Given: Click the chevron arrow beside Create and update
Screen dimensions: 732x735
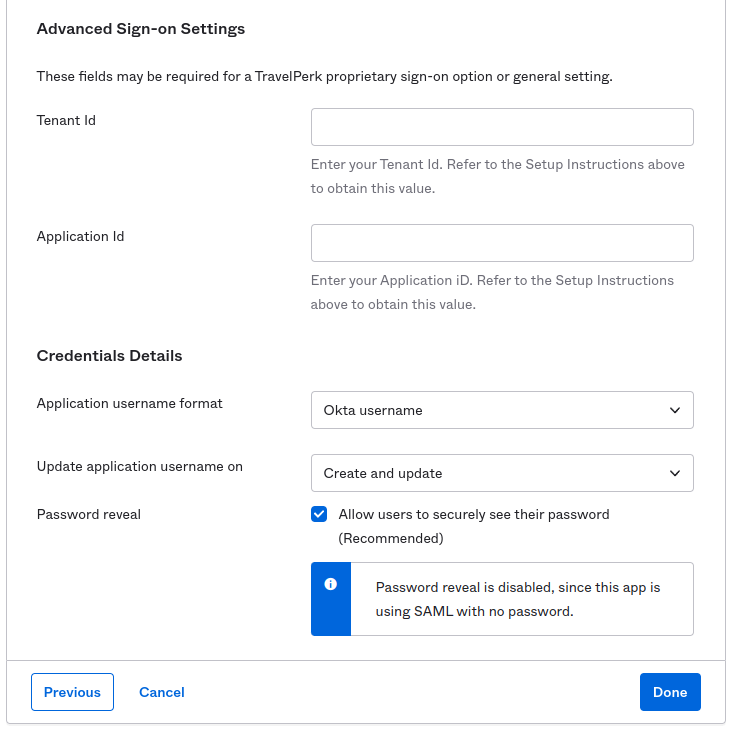Looking at the screenshot, I should pyautogui.click(x=675, y=473).
